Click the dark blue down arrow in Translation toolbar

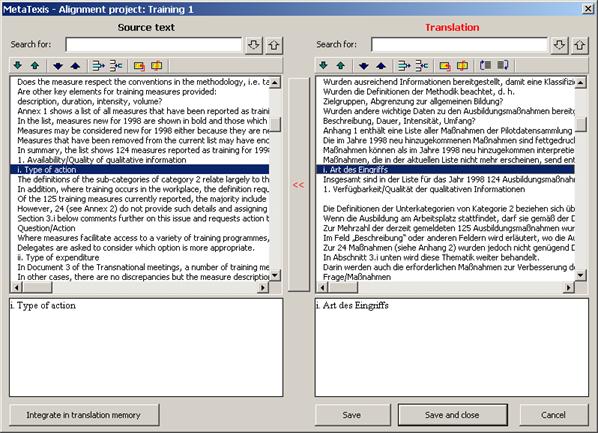(x=363, y=66)
